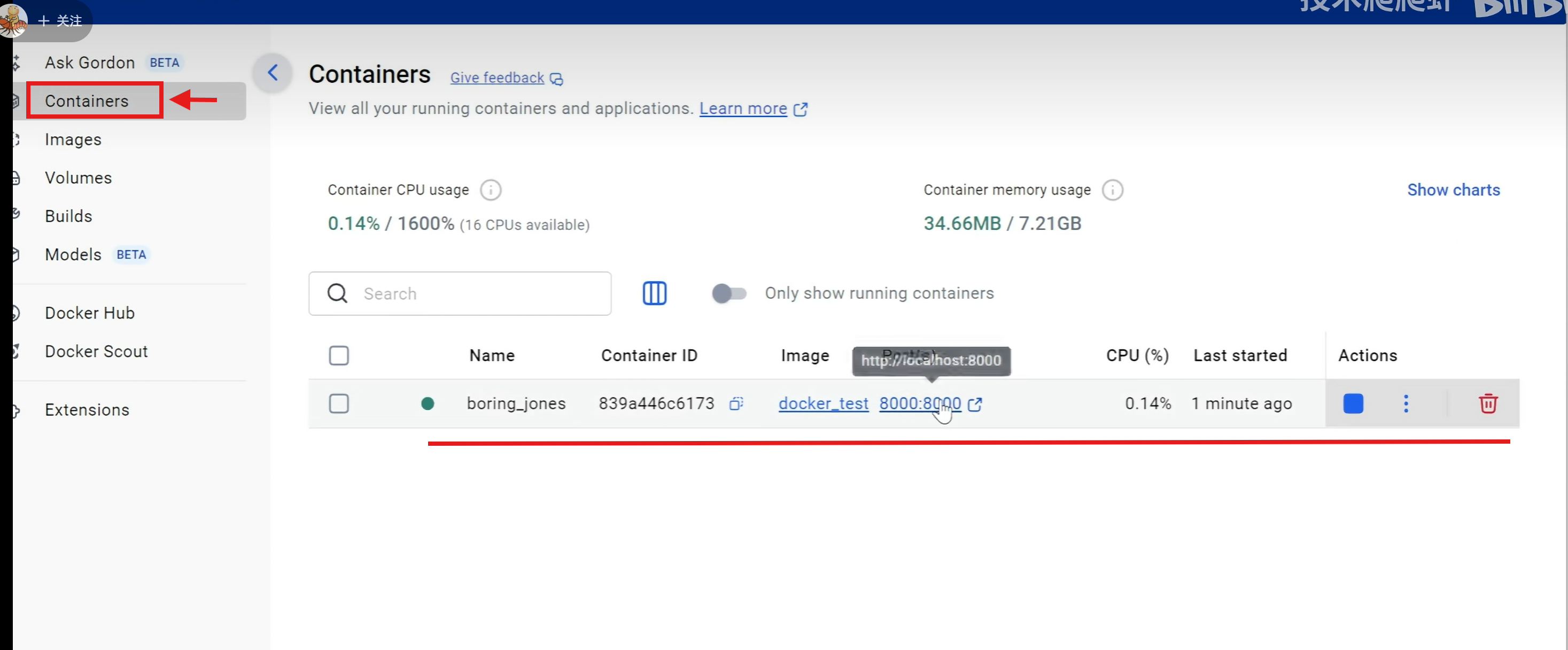Focus the container Search field
The width and height of the screenshot is (1568, 650).
460,294
